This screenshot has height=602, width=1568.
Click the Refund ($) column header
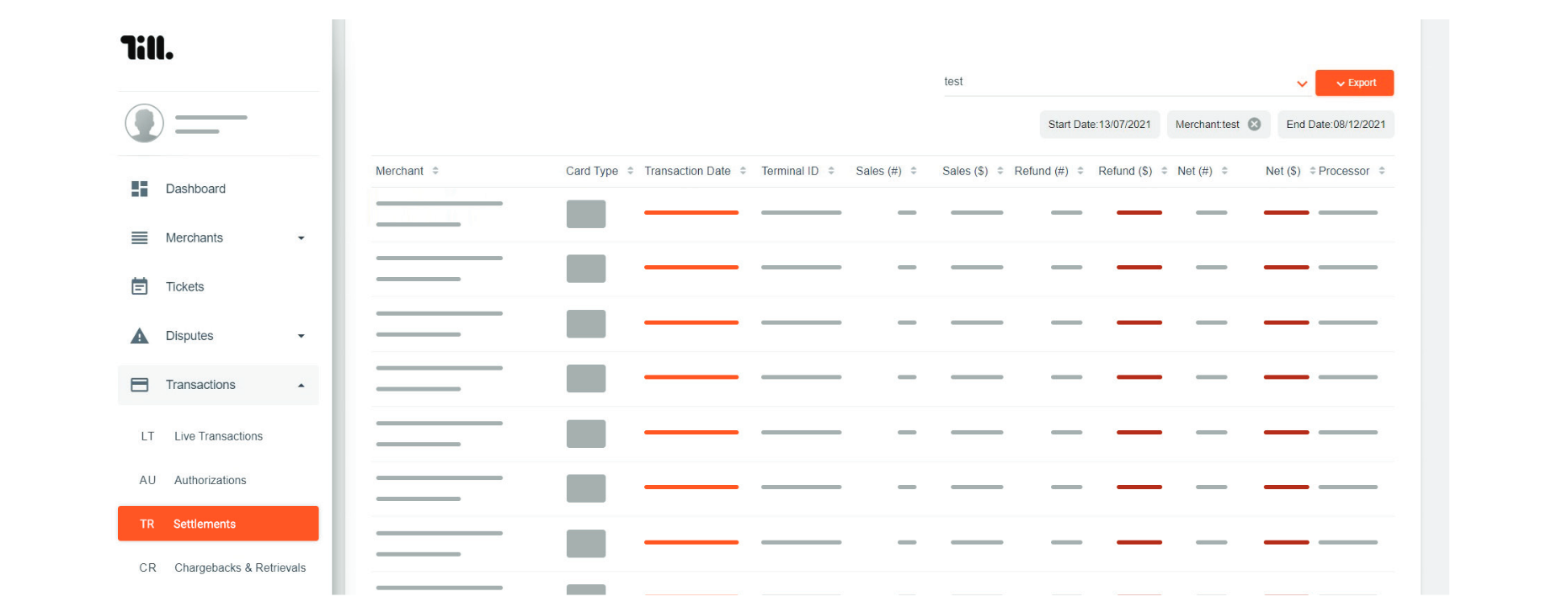coord(1125,171)
